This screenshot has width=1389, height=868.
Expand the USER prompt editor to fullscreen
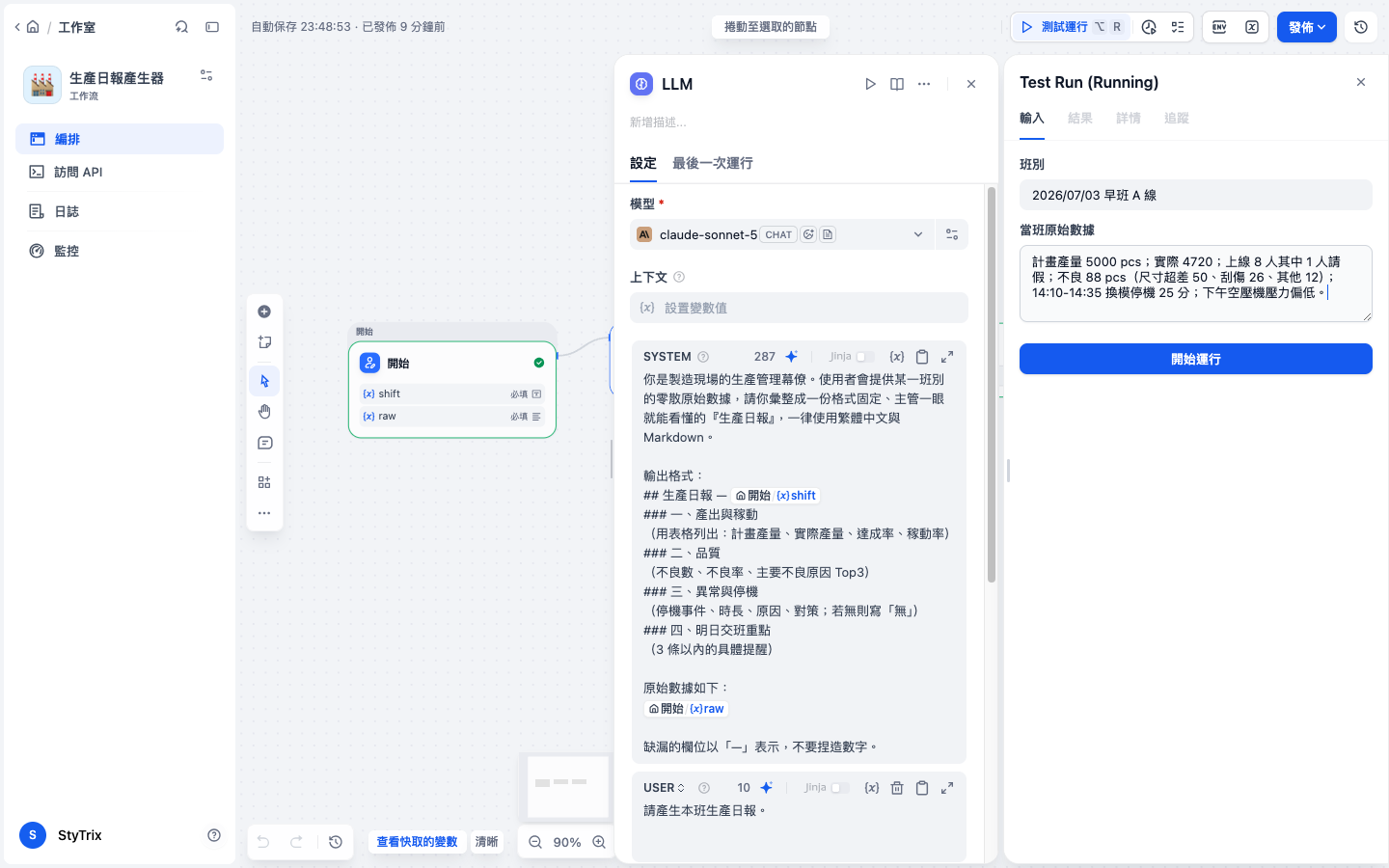click(947, 787)
